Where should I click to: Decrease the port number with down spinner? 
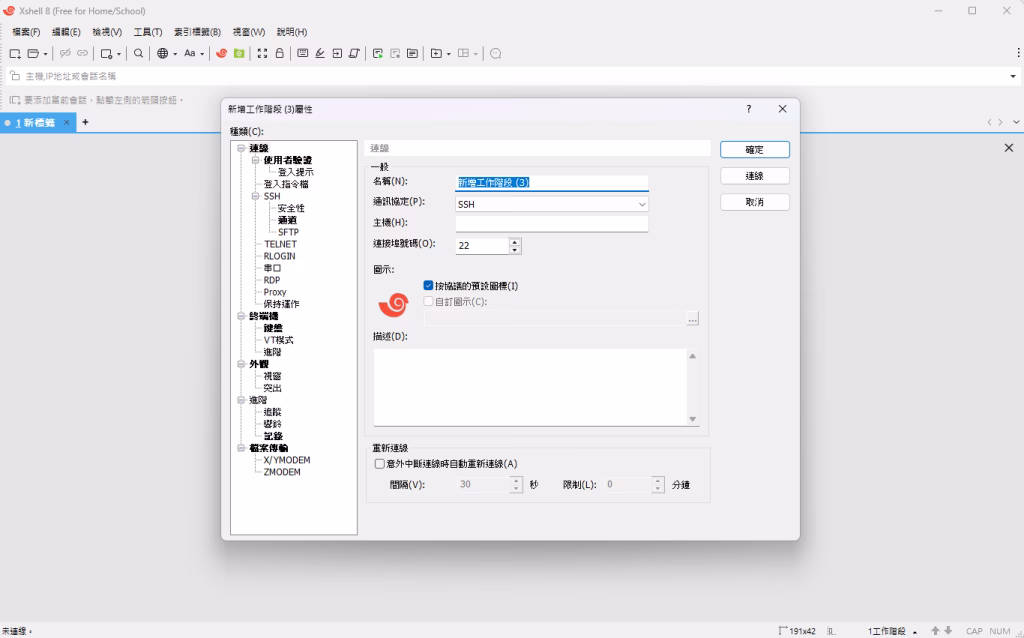515,250
